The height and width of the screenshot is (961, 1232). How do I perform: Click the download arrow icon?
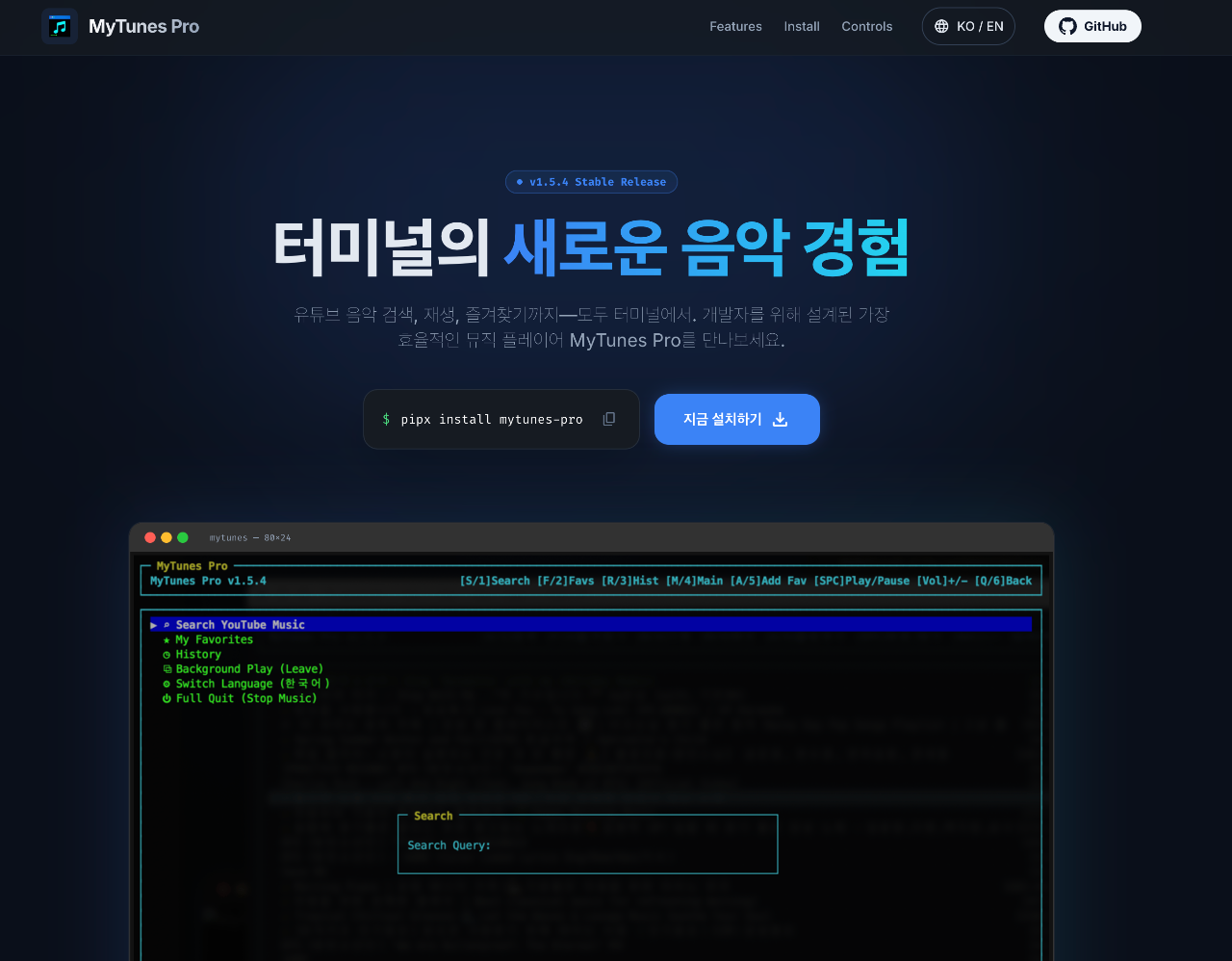point(781,420)
